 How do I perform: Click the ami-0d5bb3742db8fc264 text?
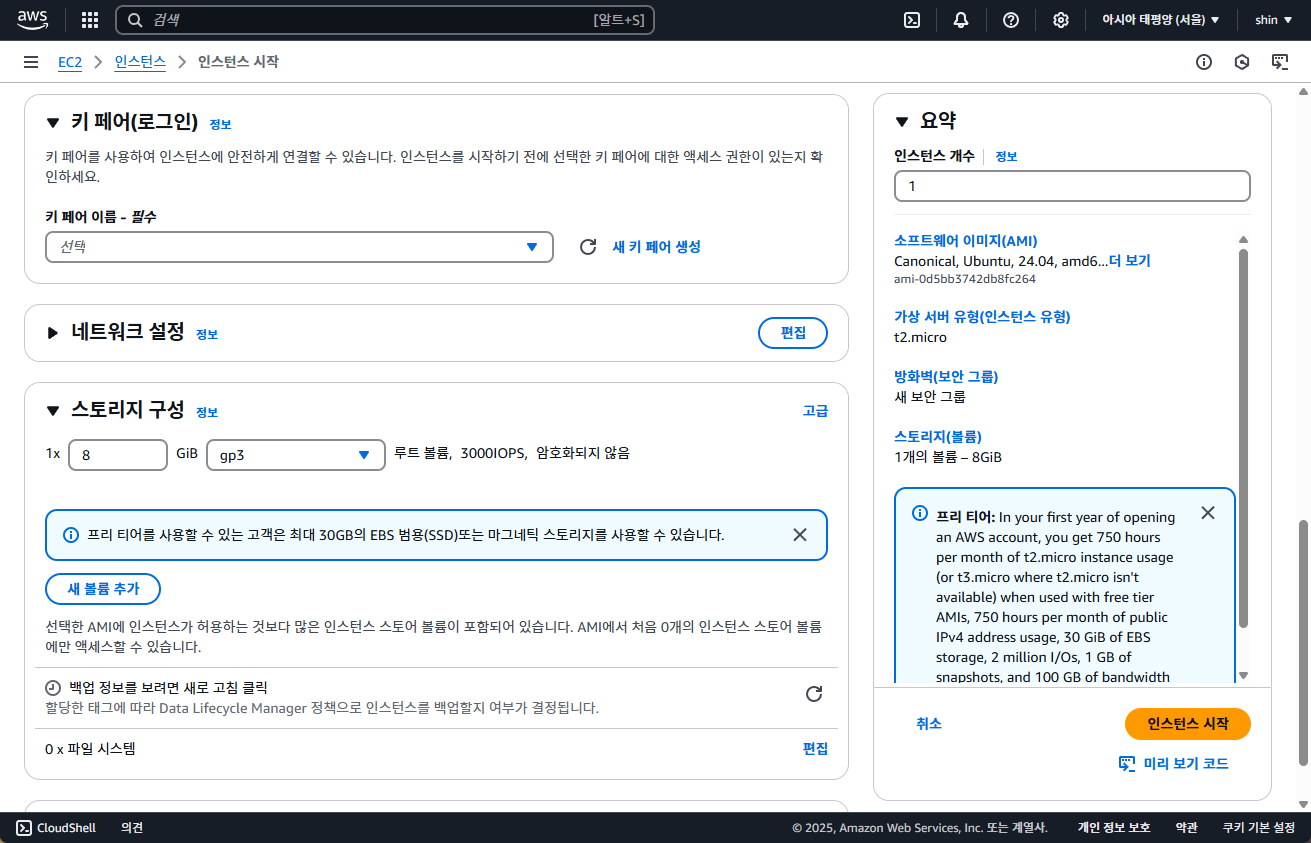click(965, 279)
